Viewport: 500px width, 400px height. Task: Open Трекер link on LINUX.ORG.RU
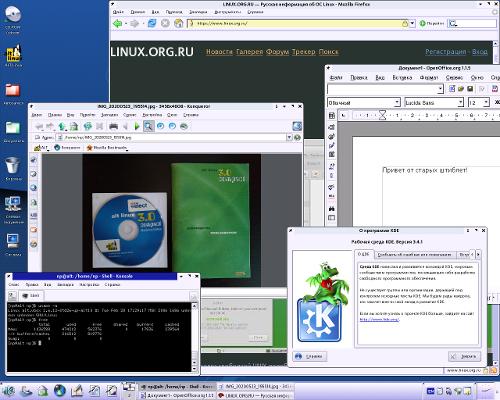[304, 52]
